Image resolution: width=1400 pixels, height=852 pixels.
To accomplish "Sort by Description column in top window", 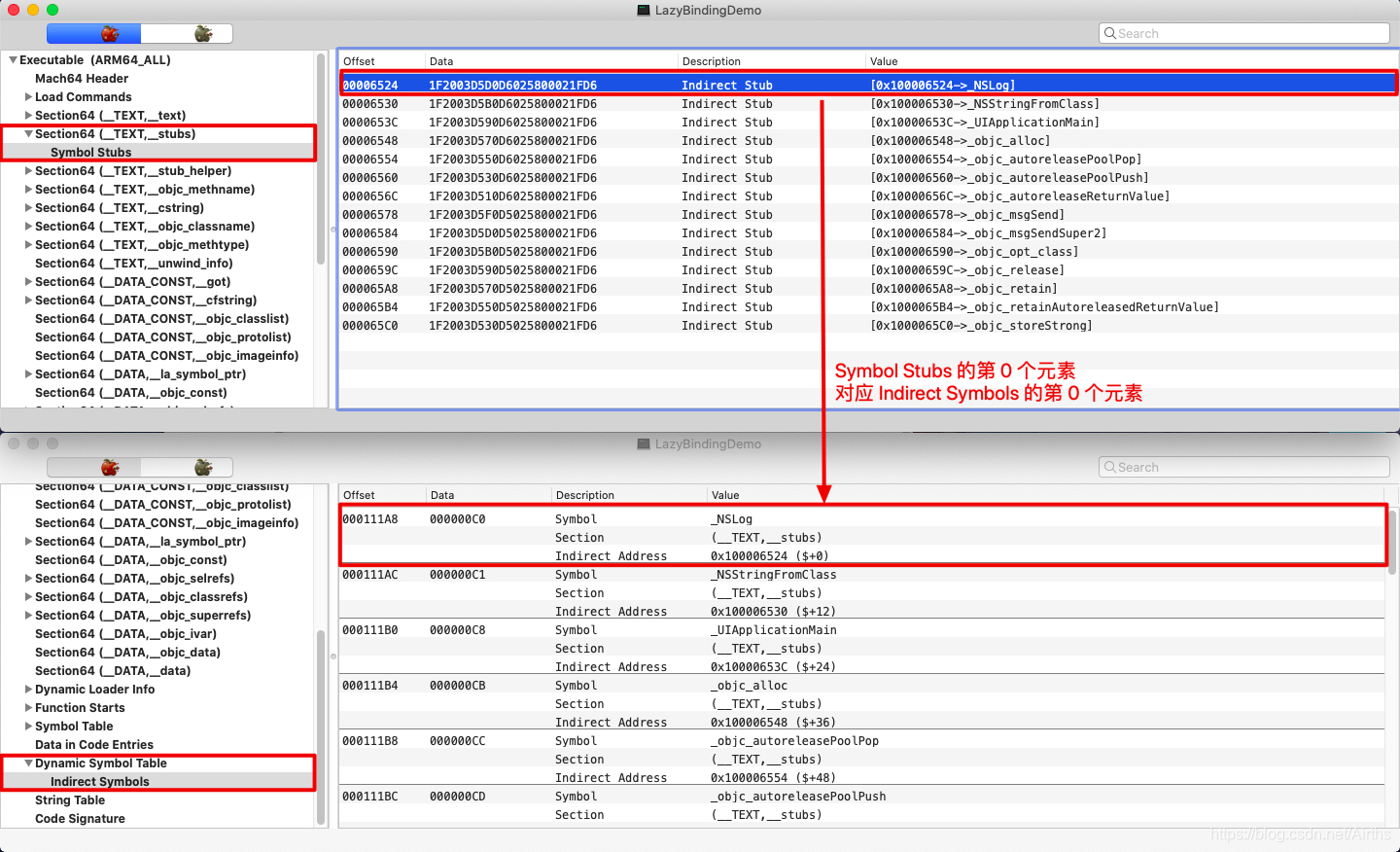I will [x=771, y=61].
